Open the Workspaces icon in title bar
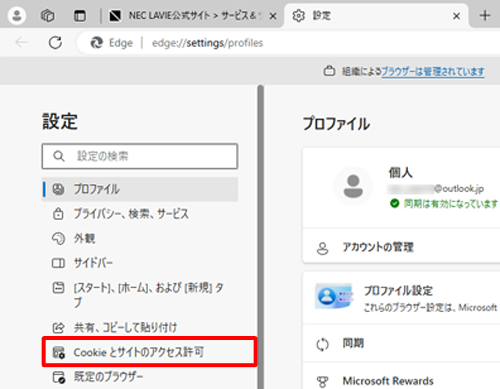This screenshot has height=389, width=500. click(x=47, y=15)
